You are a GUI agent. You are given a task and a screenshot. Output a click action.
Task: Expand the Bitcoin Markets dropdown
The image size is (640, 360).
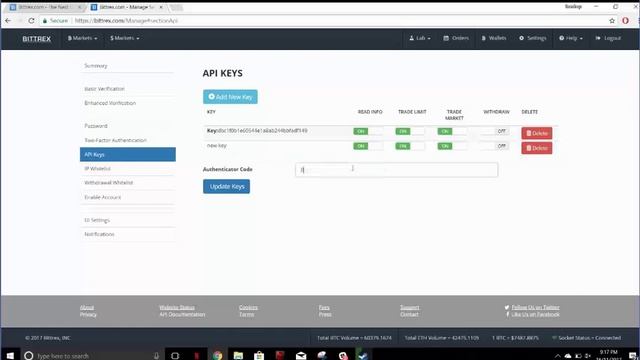pos(82,38)
